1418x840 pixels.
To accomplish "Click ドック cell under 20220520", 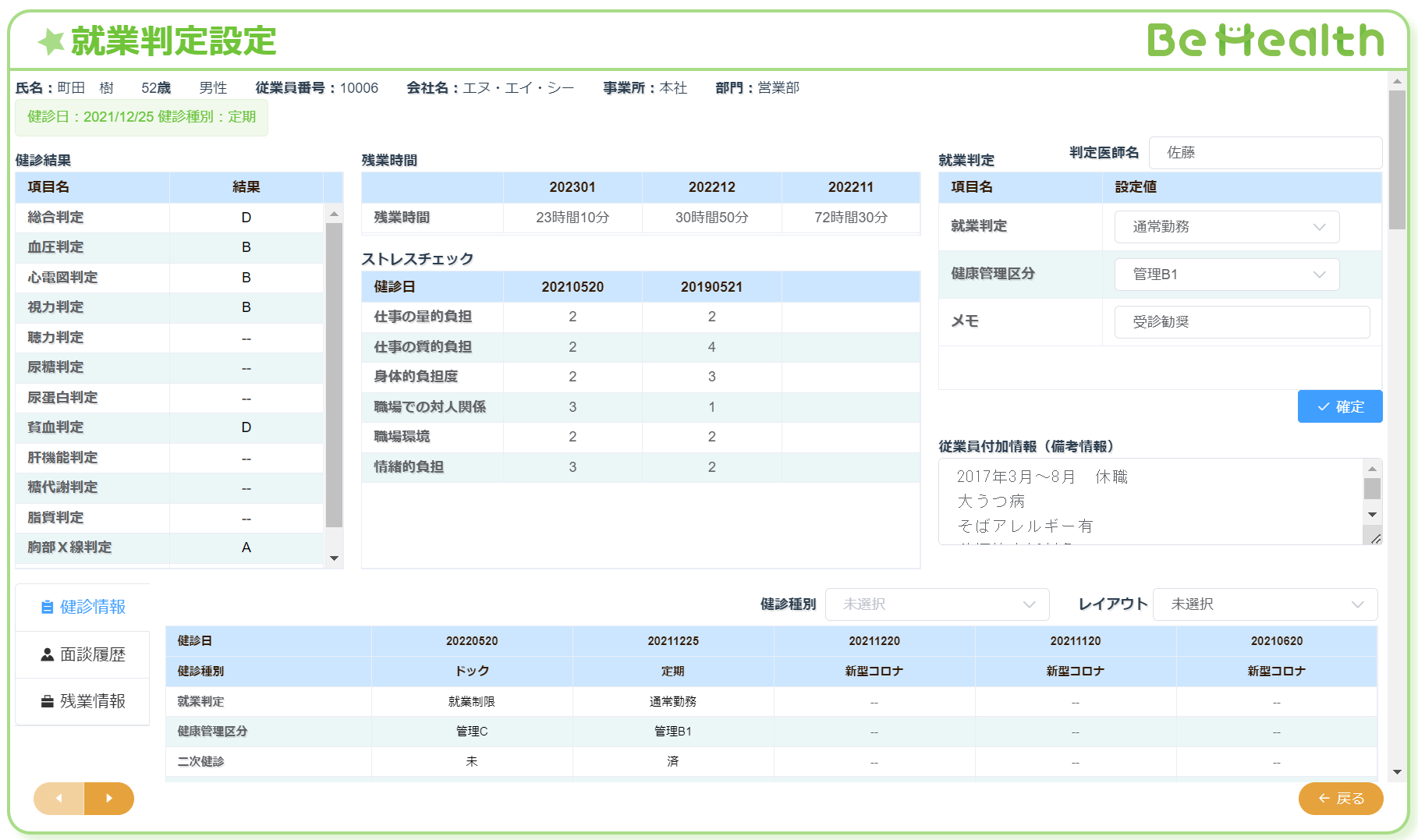I will (472, 672).
